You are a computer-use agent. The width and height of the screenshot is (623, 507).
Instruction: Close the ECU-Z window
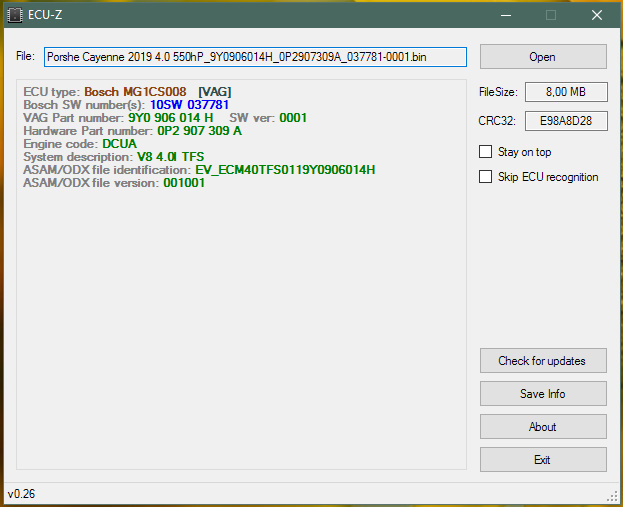click(597, 15)
